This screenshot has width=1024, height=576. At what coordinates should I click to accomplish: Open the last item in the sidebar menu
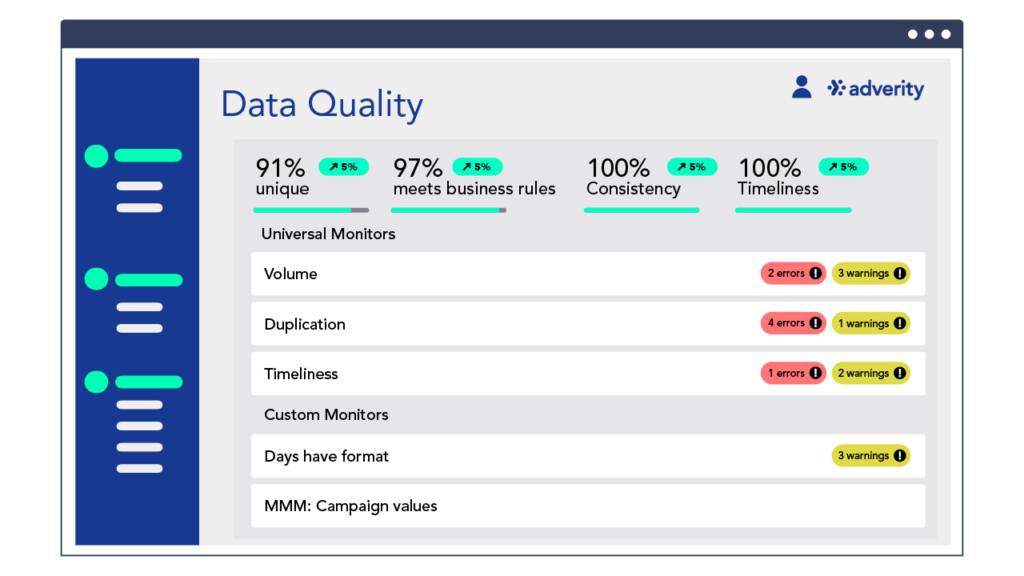[x=139, y=468]
